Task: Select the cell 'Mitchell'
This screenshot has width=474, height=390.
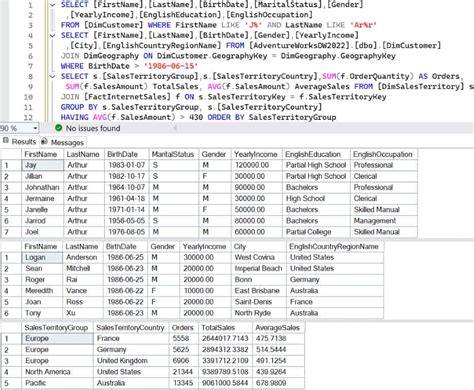Action: click(83, 269)
